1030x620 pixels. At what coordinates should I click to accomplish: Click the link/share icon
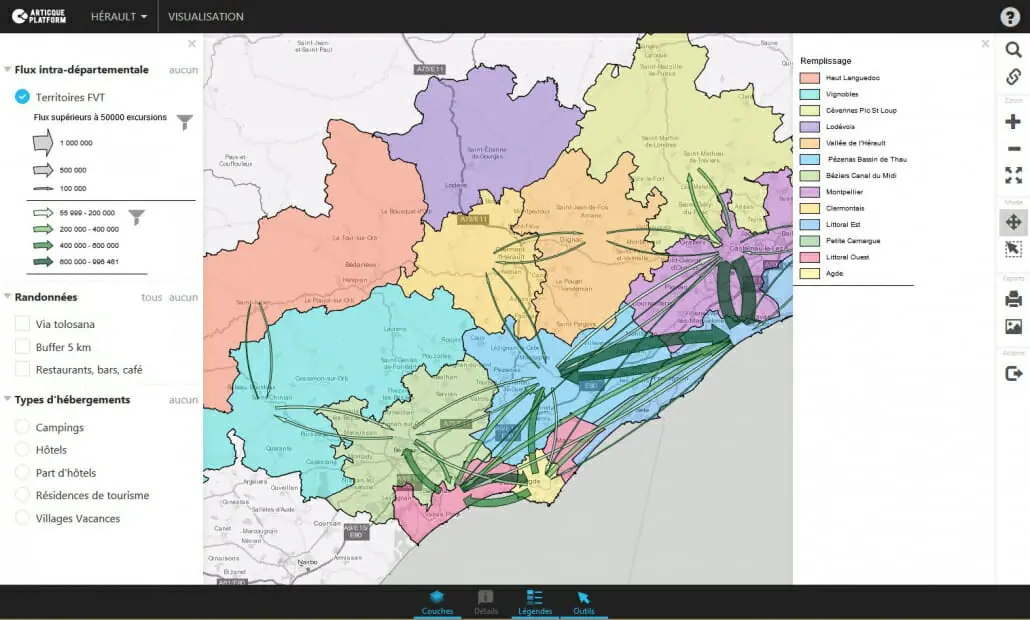tap(1013, 77)
